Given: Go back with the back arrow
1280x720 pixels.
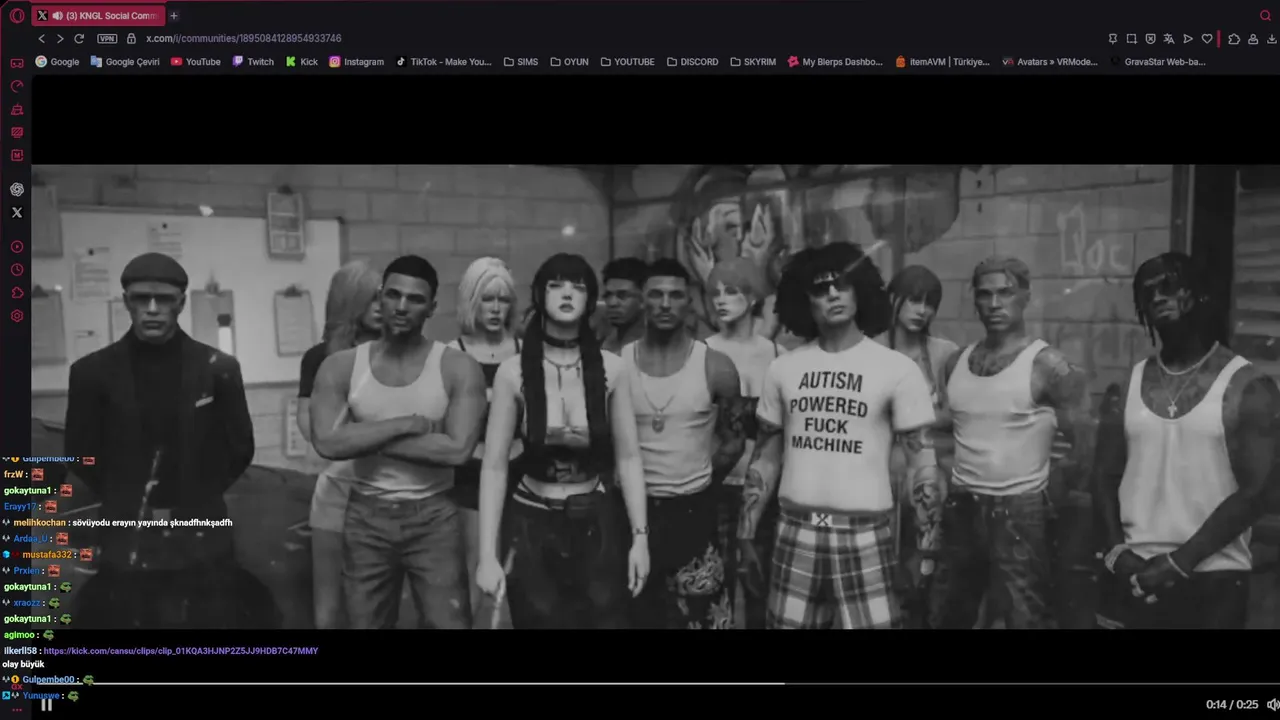Looking at the screenshot, I should point(41,38).
